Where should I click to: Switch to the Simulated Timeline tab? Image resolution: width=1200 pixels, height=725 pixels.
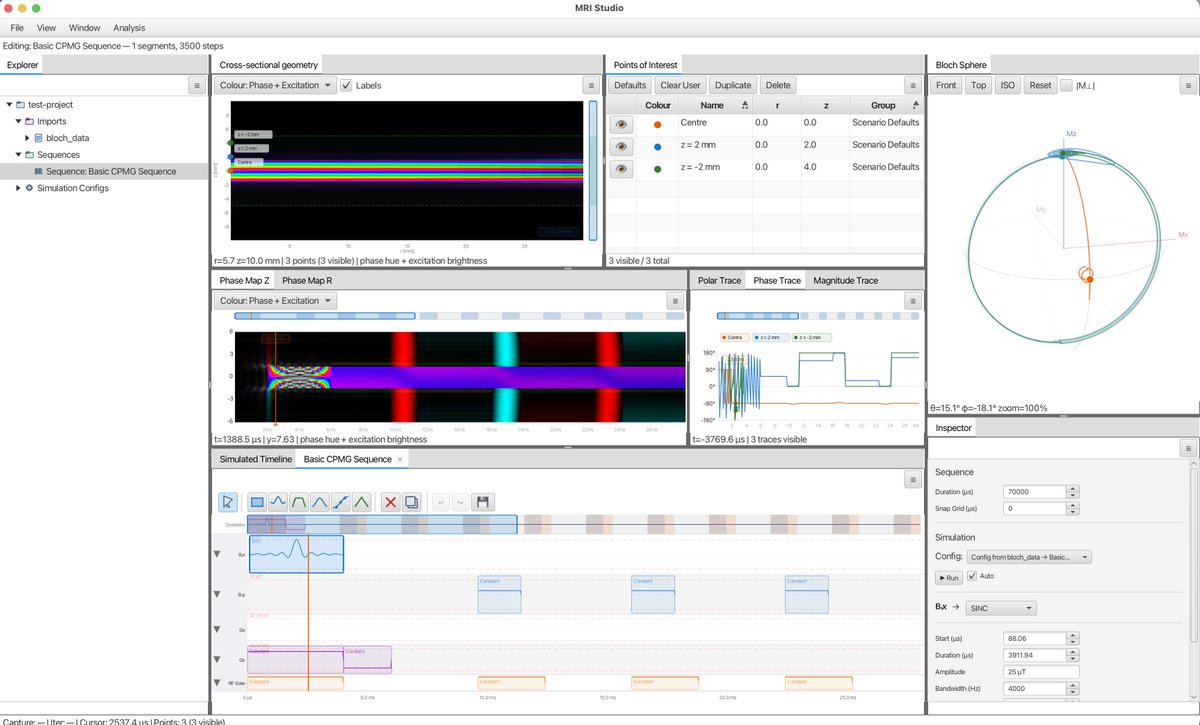coord(256,459)
